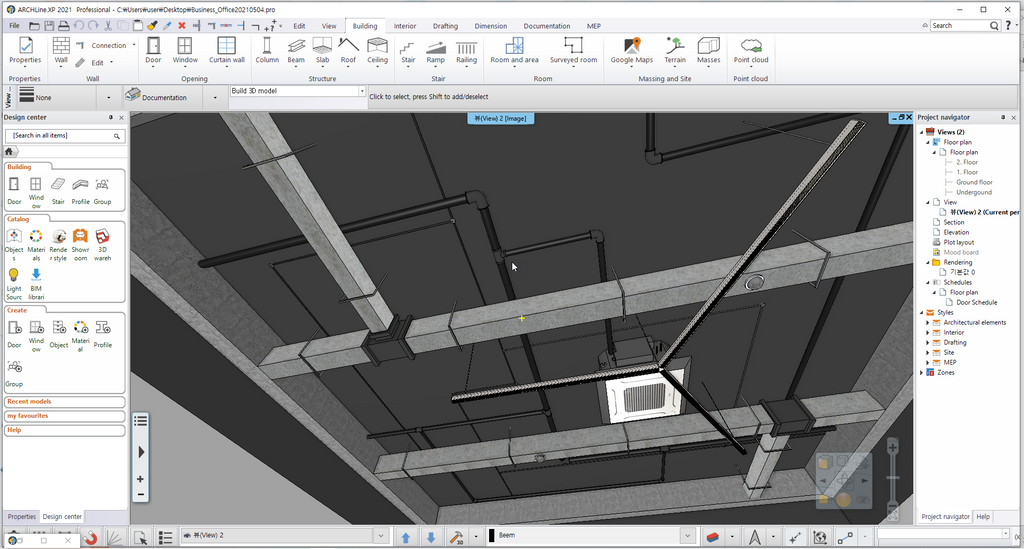Open Render style in the Catalog
1024x549 pixels.
click(59, 245)
